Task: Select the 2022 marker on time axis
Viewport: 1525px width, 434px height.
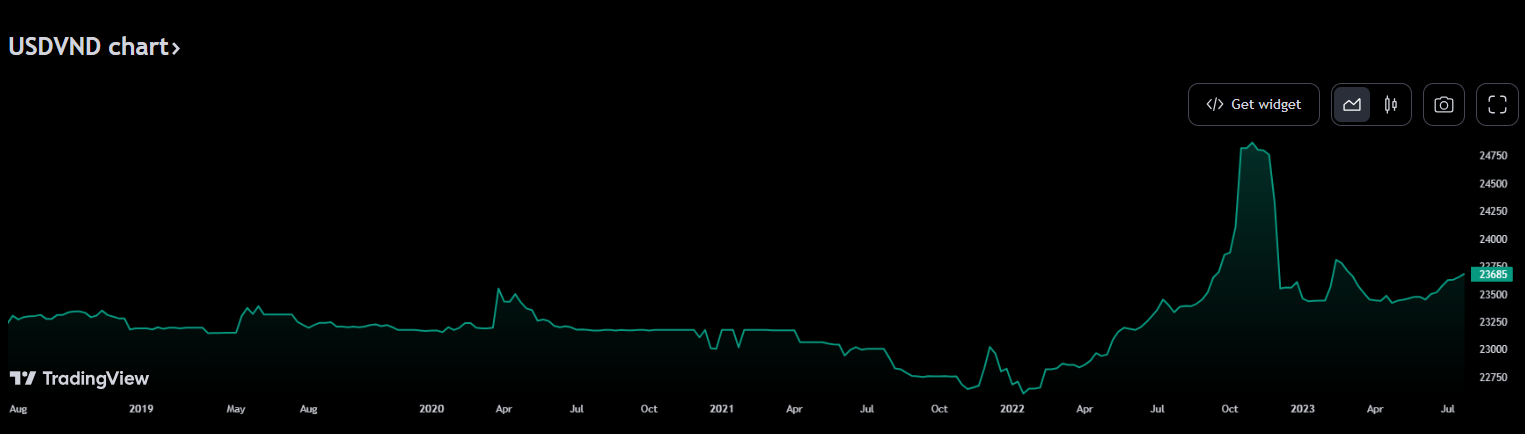Action: coord(1011,409)
